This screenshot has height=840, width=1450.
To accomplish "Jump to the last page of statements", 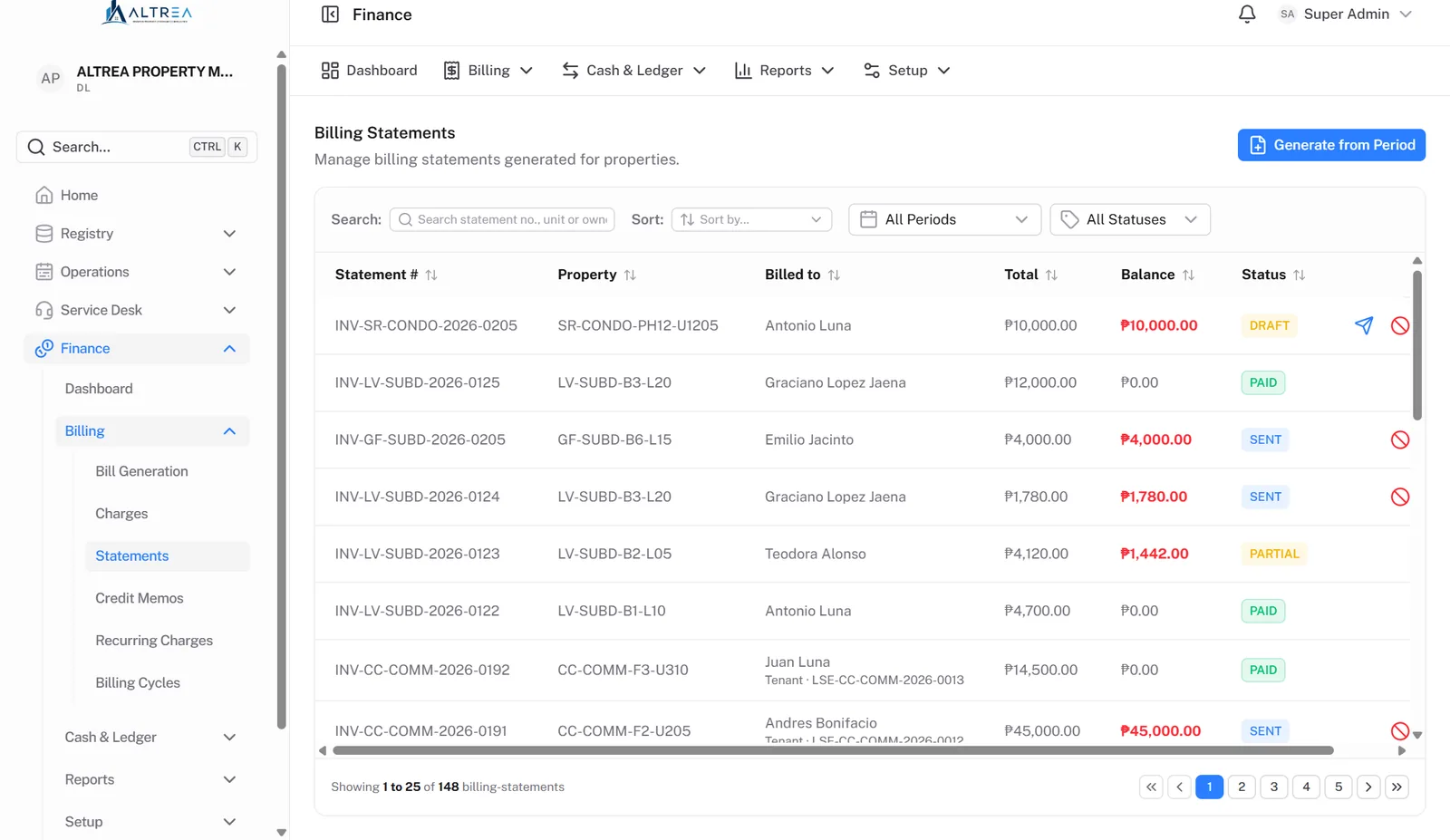I will pyautogui.click(x=1397, y=787).
